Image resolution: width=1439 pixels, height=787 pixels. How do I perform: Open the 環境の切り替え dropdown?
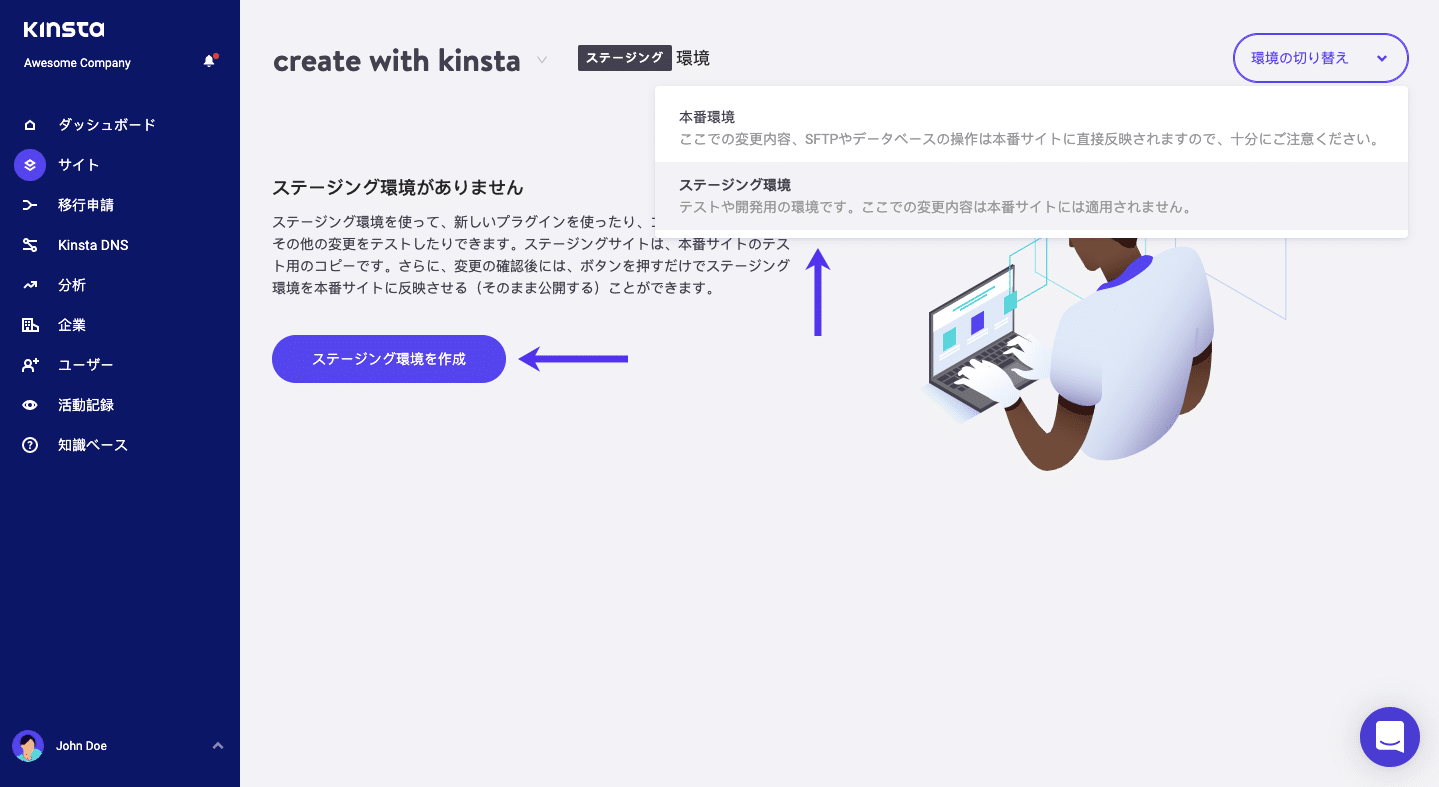coord(1320,58)
